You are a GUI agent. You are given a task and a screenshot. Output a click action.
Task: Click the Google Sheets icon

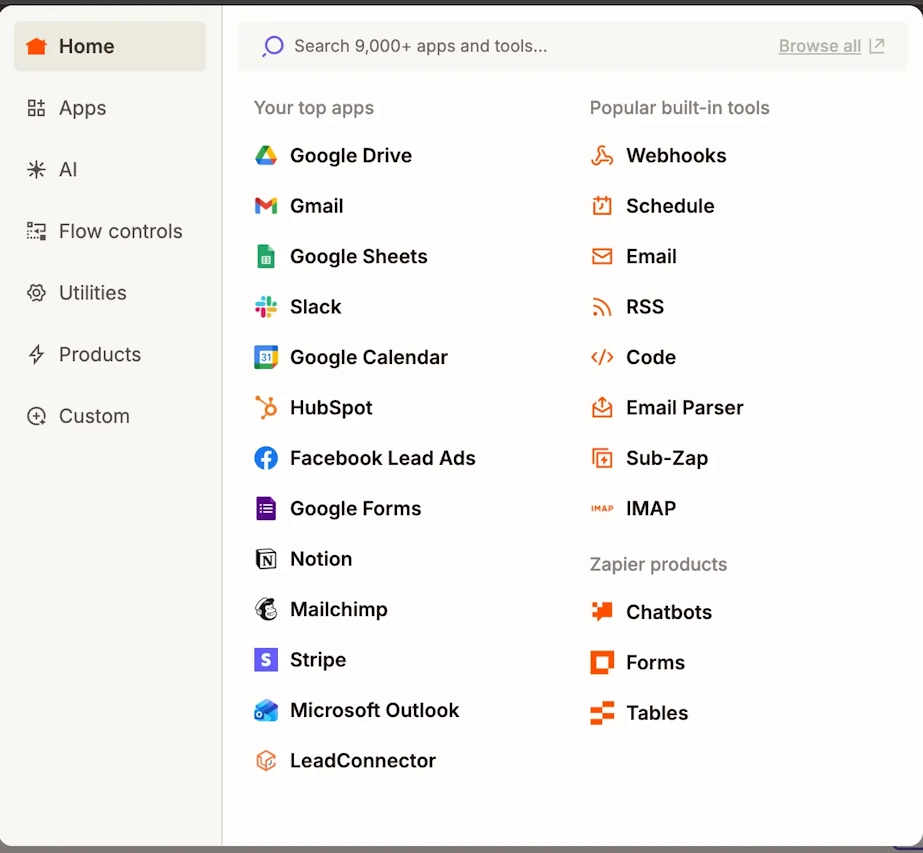click(x=266, y=257)
